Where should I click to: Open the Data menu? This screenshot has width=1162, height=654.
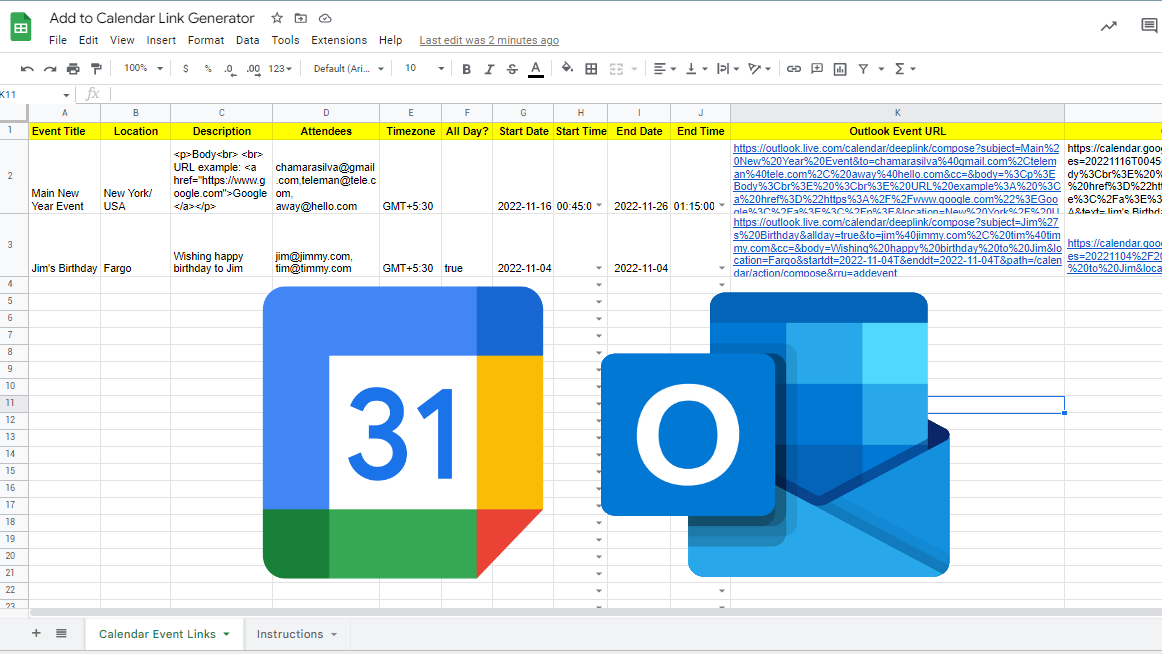(x=248, y=40)
